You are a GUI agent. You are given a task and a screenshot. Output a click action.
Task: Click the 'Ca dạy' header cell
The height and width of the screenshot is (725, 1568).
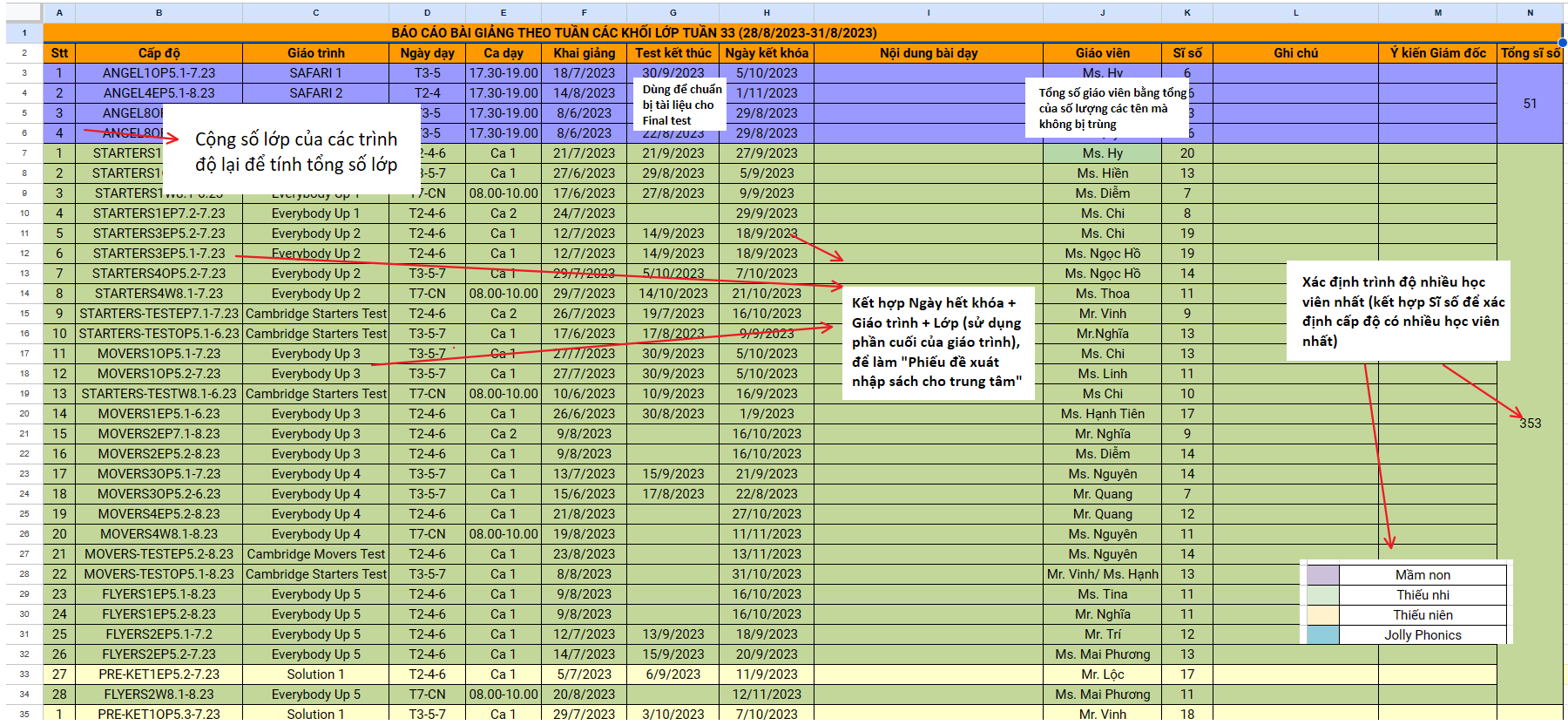[504, 53]
